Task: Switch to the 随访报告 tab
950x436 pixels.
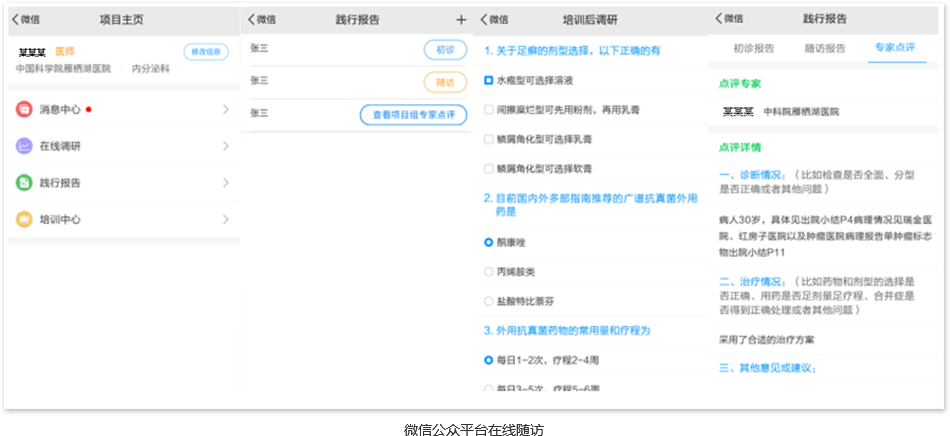Action: tap(825, 48)
